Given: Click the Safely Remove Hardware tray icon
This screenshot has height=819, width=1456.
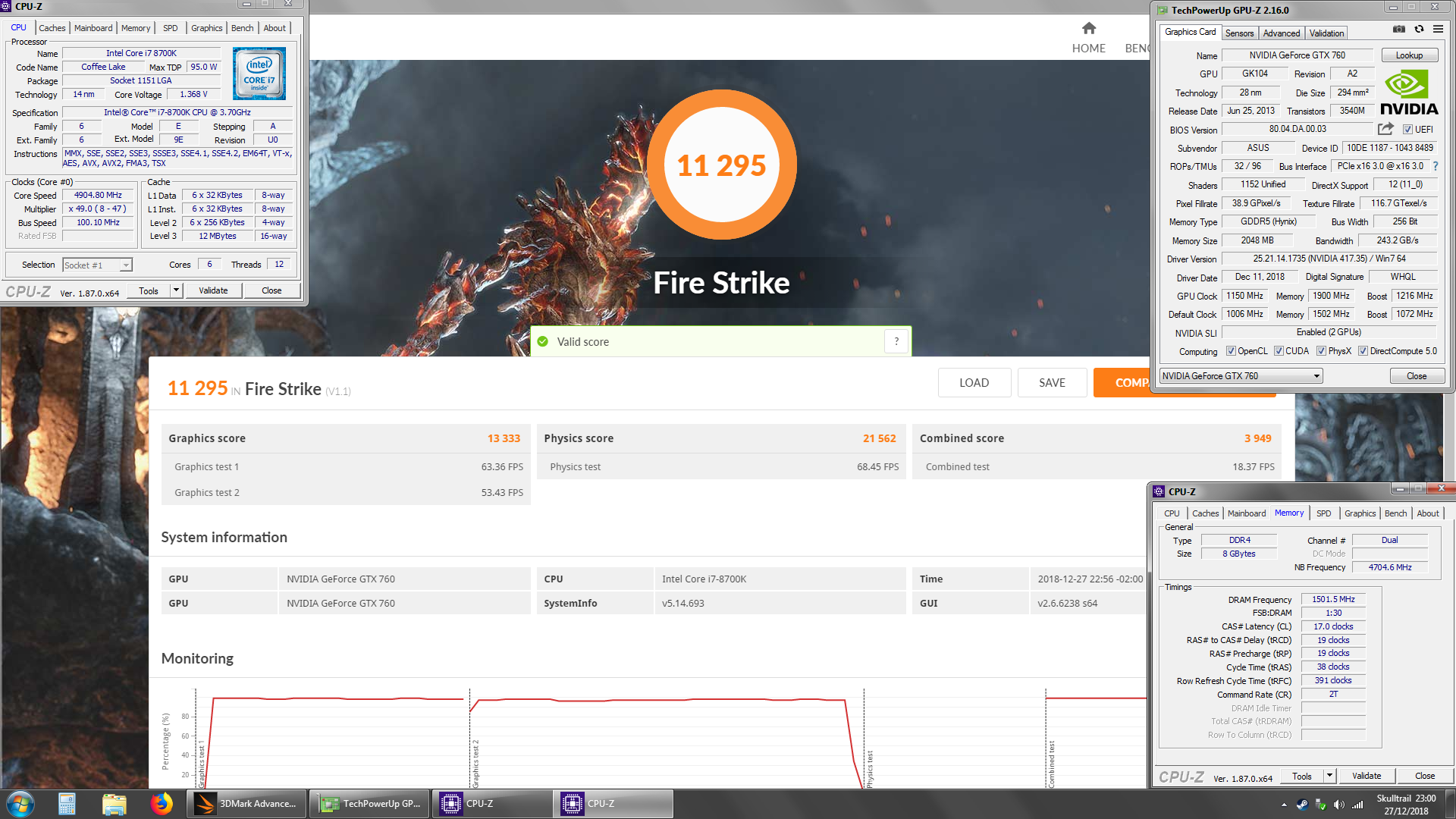Looking at the screenshot, I should 1320,805.
